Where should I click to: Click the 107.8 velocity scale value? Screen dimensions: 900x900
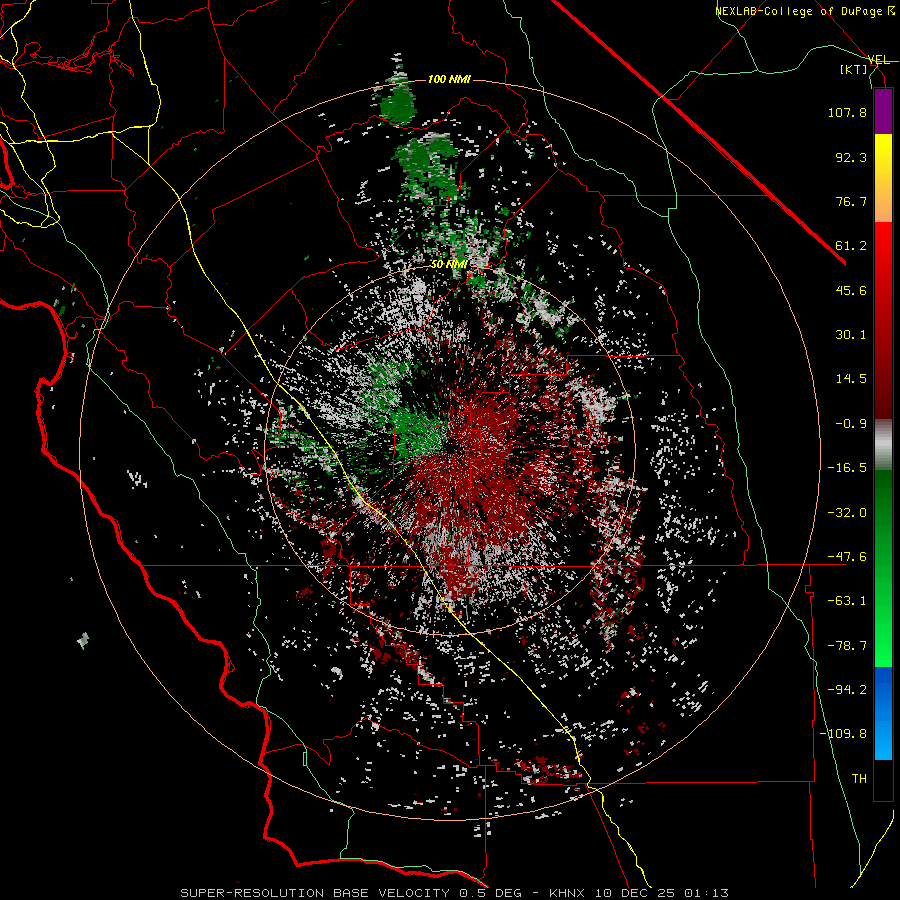point(847,112)
